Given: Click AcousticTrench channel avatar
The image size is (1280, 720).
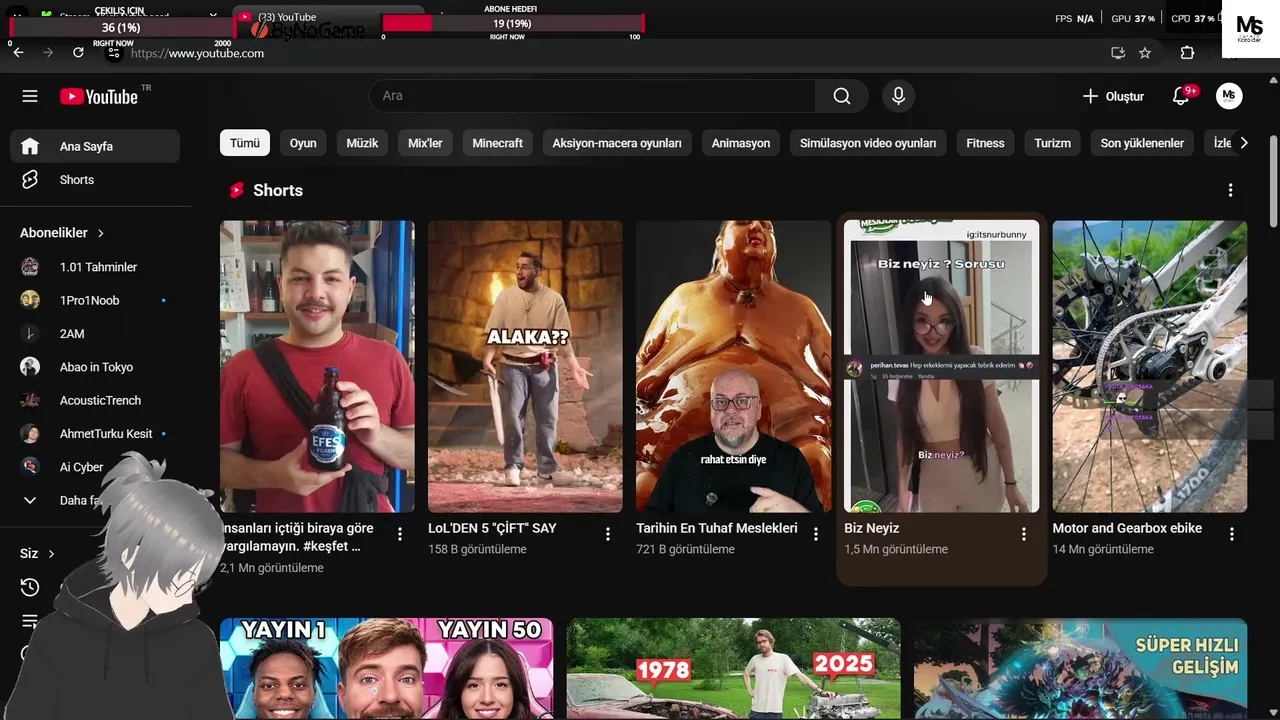Looking at the screenshot, I should coord(30,400).
